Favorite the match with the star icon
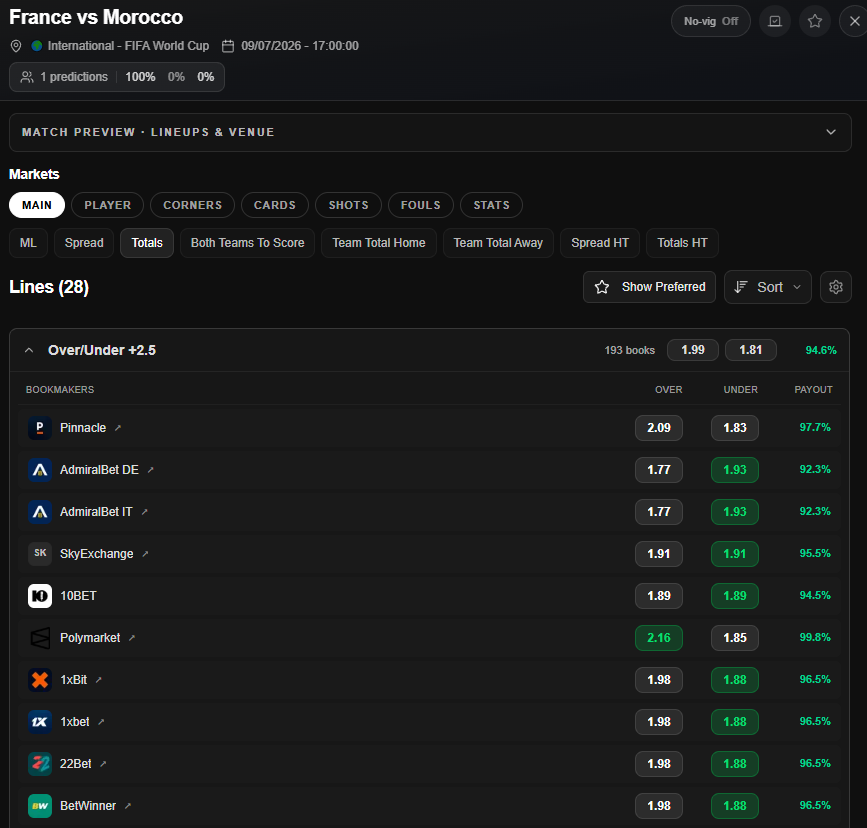Screen dimensions: 867x828 (814, 22)
